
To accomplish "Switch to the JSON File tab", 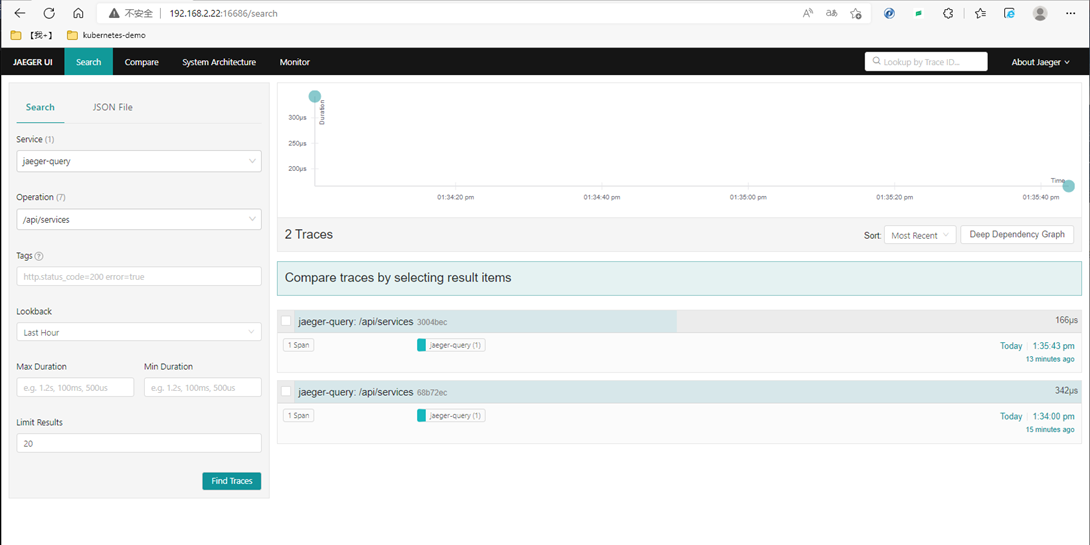I will pos(112,107).
